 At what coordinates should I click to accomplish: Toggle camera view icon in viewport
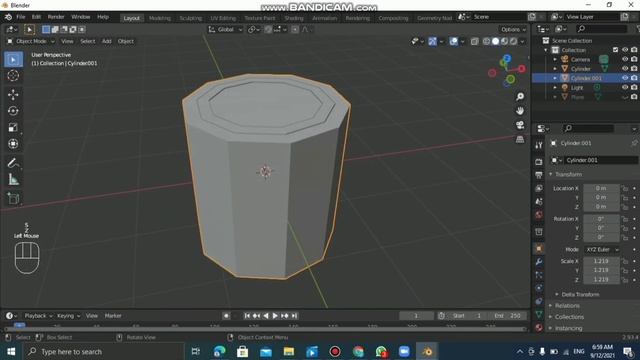pyautogui.click(x=520, y=125)
